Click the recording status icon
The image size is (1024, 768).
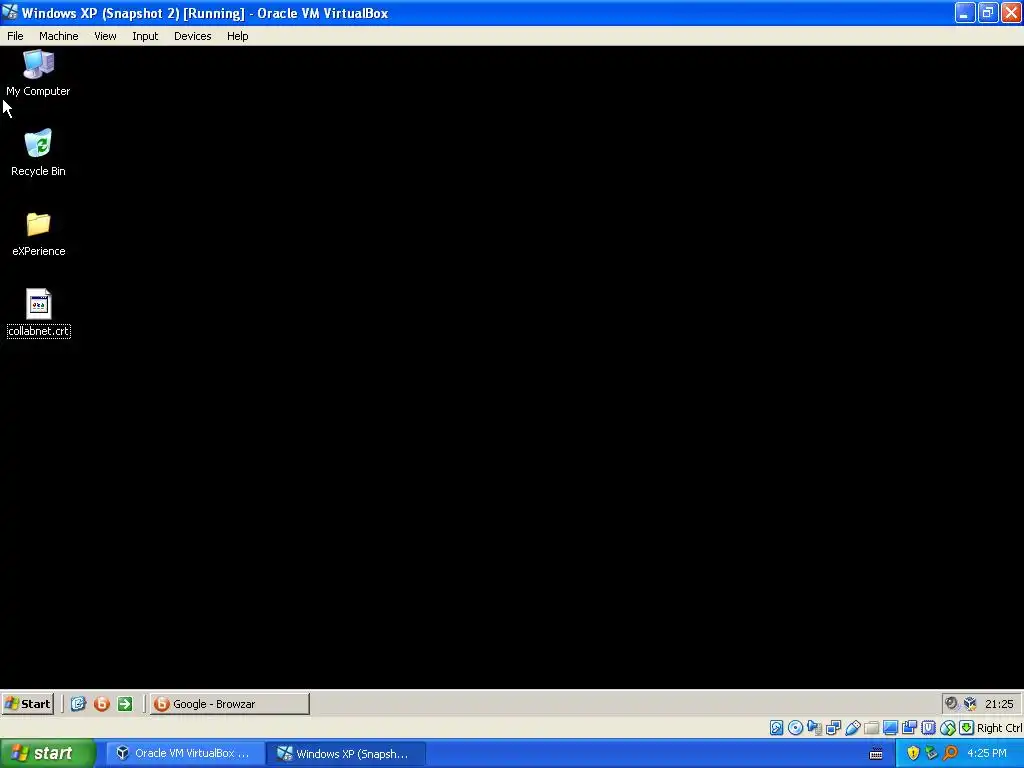pos(909,728)
